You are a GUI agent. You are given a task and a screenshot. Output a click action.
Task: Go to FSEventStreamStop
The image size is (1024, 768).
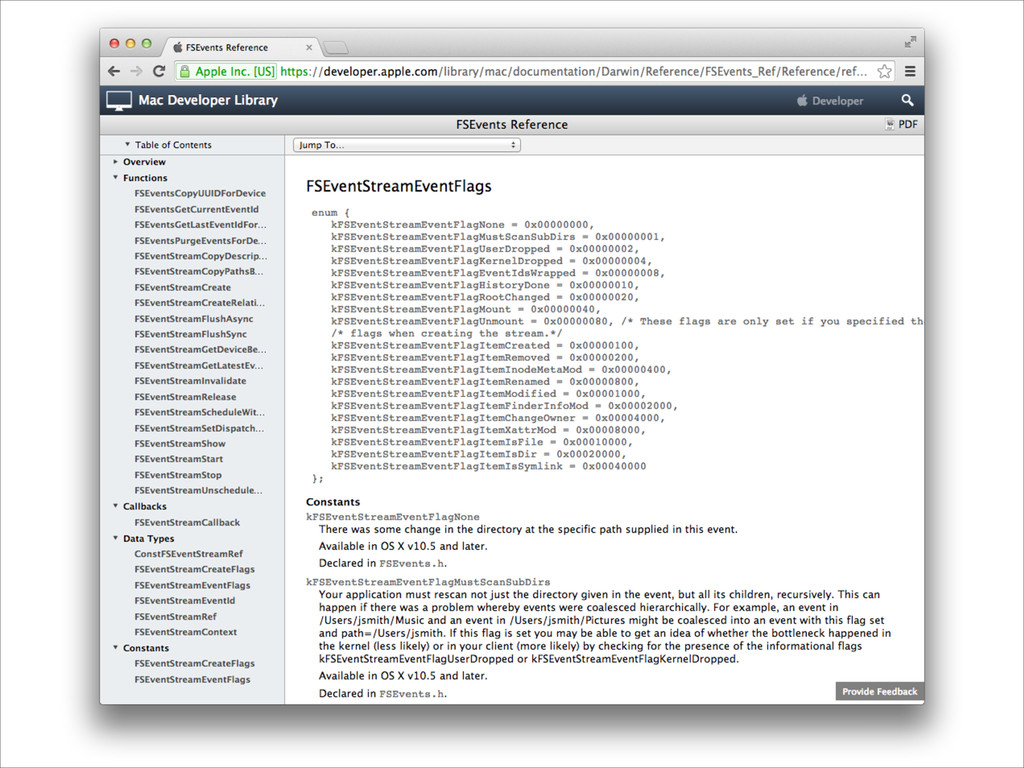[x=178, y=475]
